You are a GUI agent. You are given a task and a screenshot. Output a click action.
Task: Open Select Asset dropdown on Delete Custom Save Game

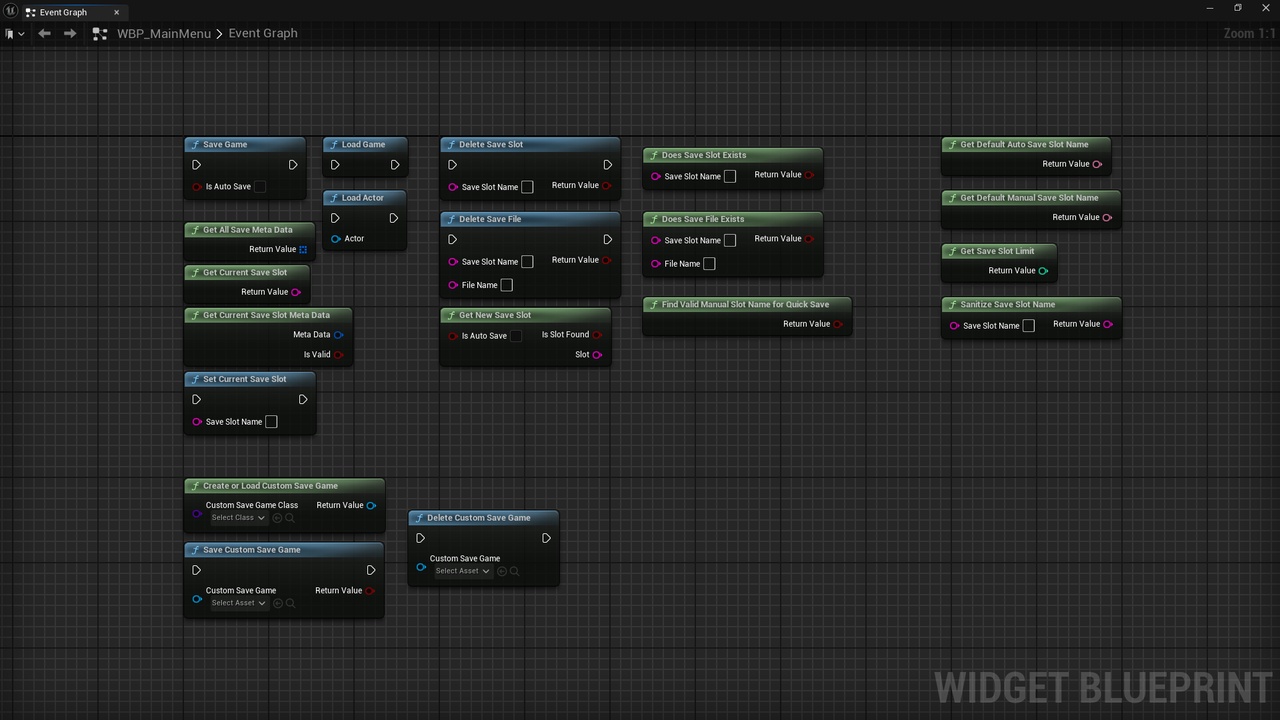pyautogui.click(x=462, y=571)
